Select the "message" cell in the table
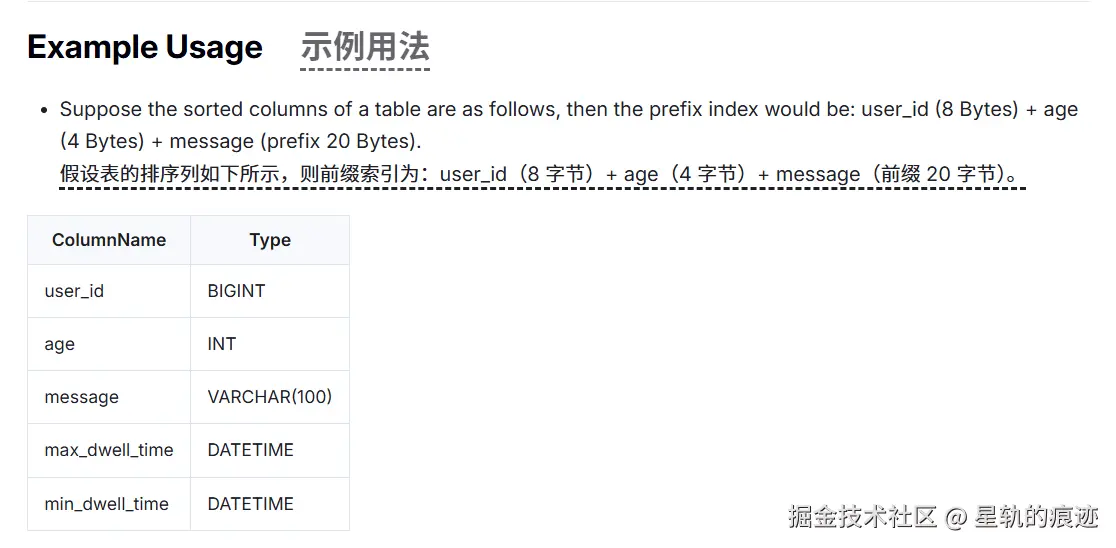The width and height of the screenshot is (1116, 548). coord(81,397)
